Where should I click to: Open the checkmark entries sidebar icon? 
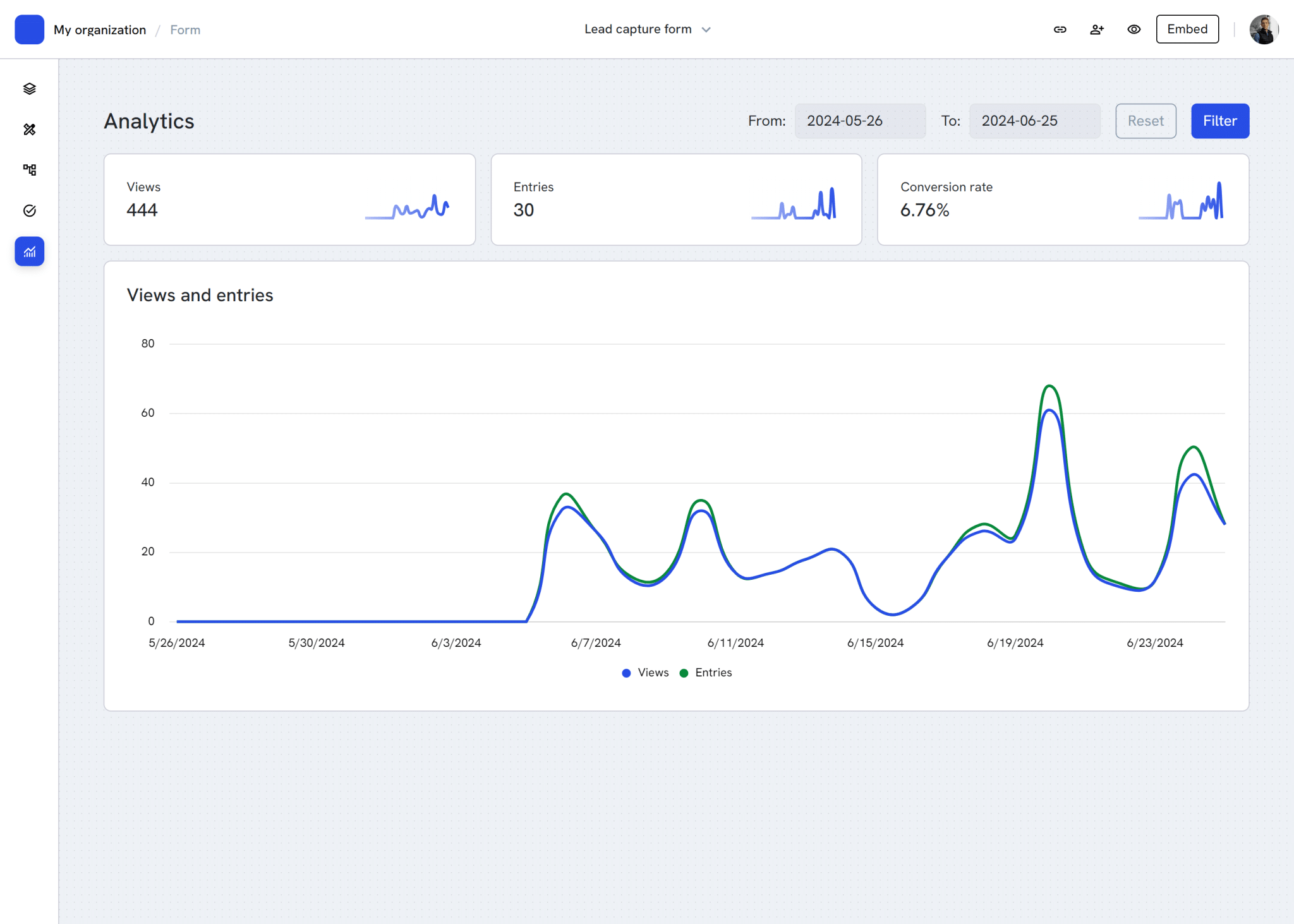click(30, 211)
